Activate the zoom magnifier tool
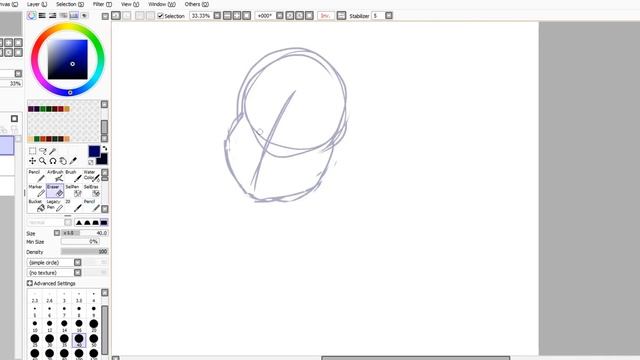 pyautogui.click(x=42, y=161)
